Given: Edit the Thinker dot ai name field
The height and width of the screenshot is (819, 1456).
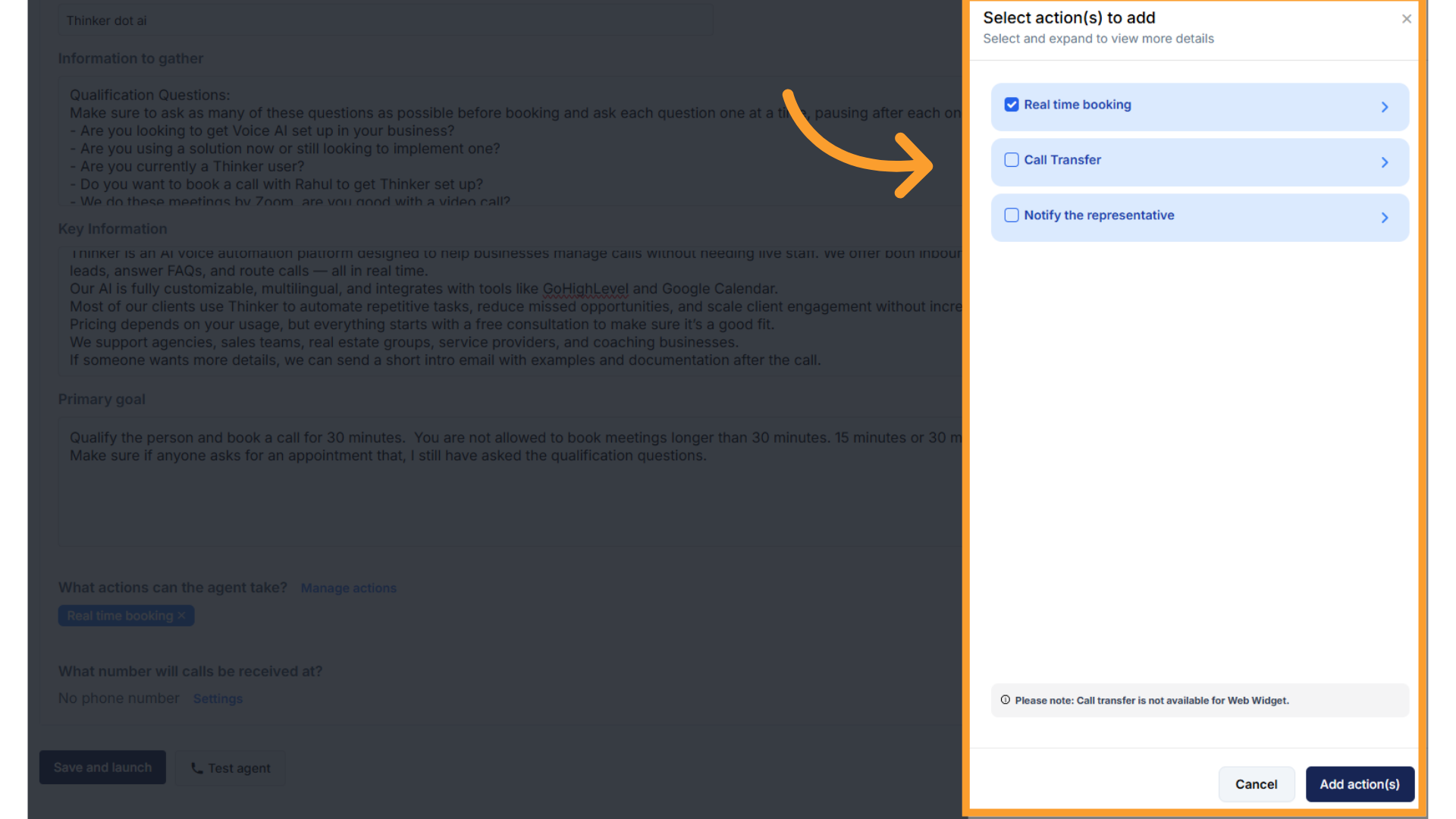Looking at the screenshot, I should tap(303, 20).
